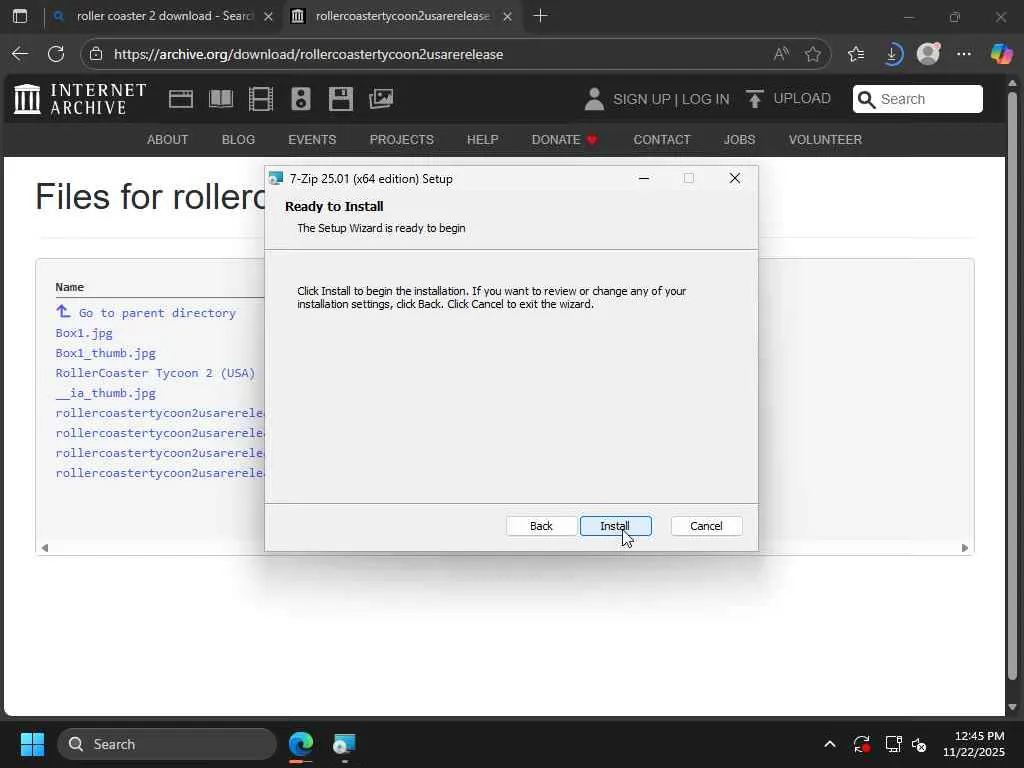Open the Box1_thumb.jpg file link
Image resolution: width=1024 pixels, height=768 pixels.
tap(106, 353)
